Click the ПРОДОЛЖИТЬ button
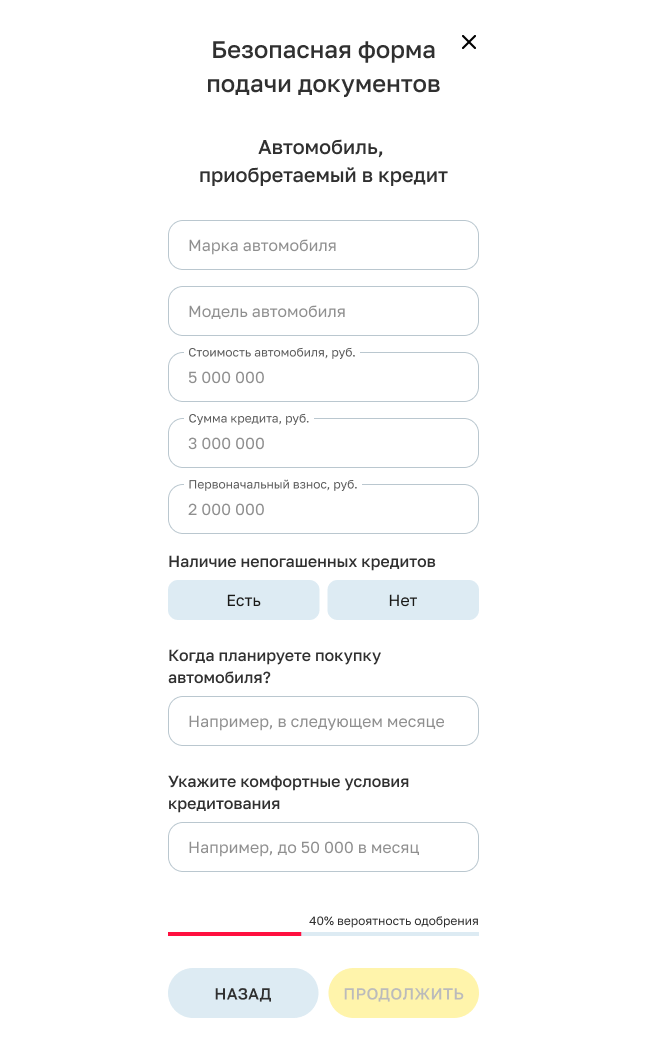Screen dimensions: 647x1050 (404, 993)
